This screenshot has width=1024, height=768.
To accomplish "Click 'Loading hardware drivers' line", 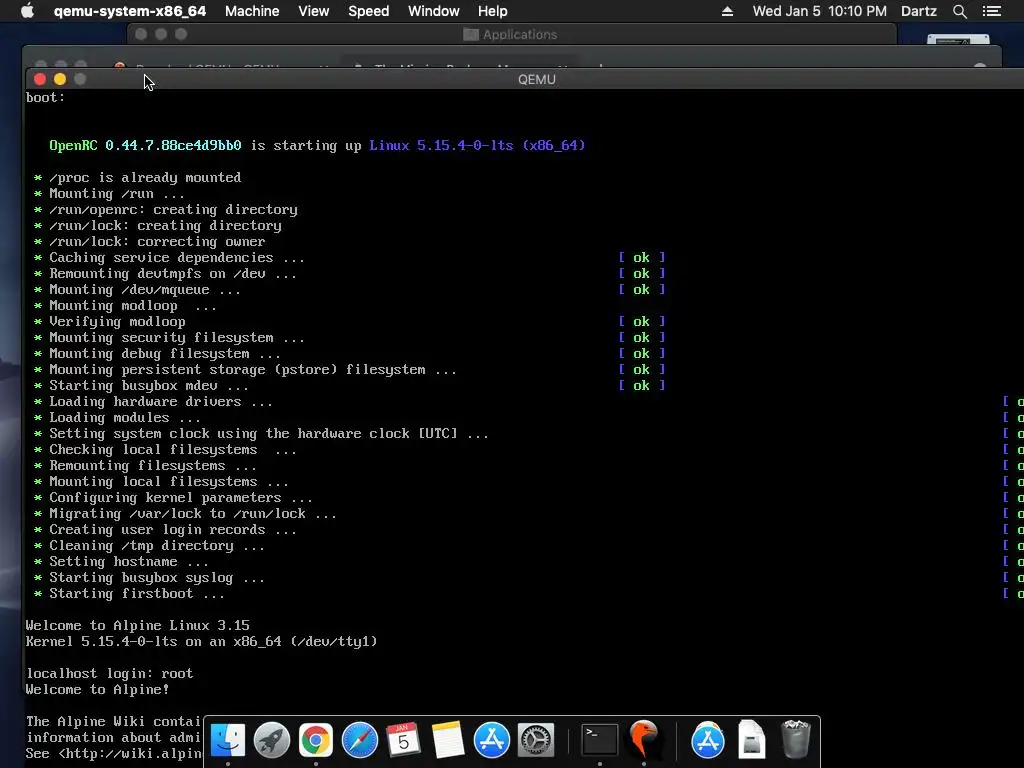I will pyautogui.click(x=161, y=401).
